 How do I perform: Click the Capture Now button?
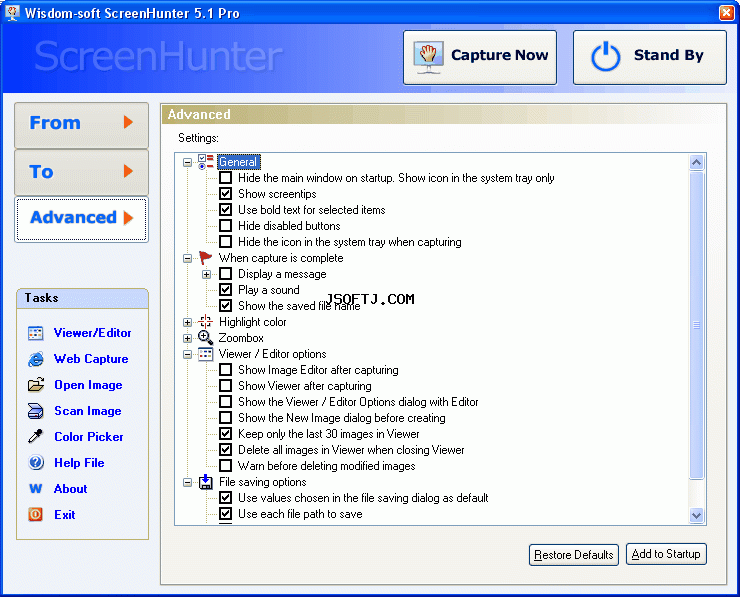(x=480, y=58)
